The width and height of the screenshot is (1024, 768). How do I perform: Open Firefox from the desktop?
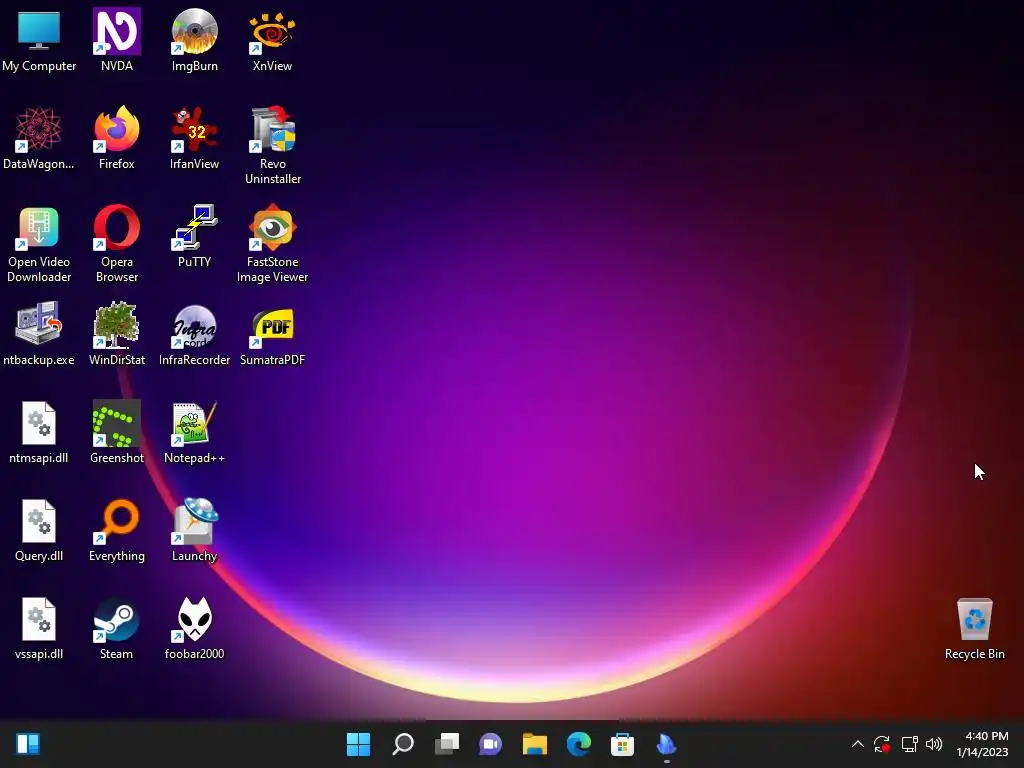pos(116,138)
